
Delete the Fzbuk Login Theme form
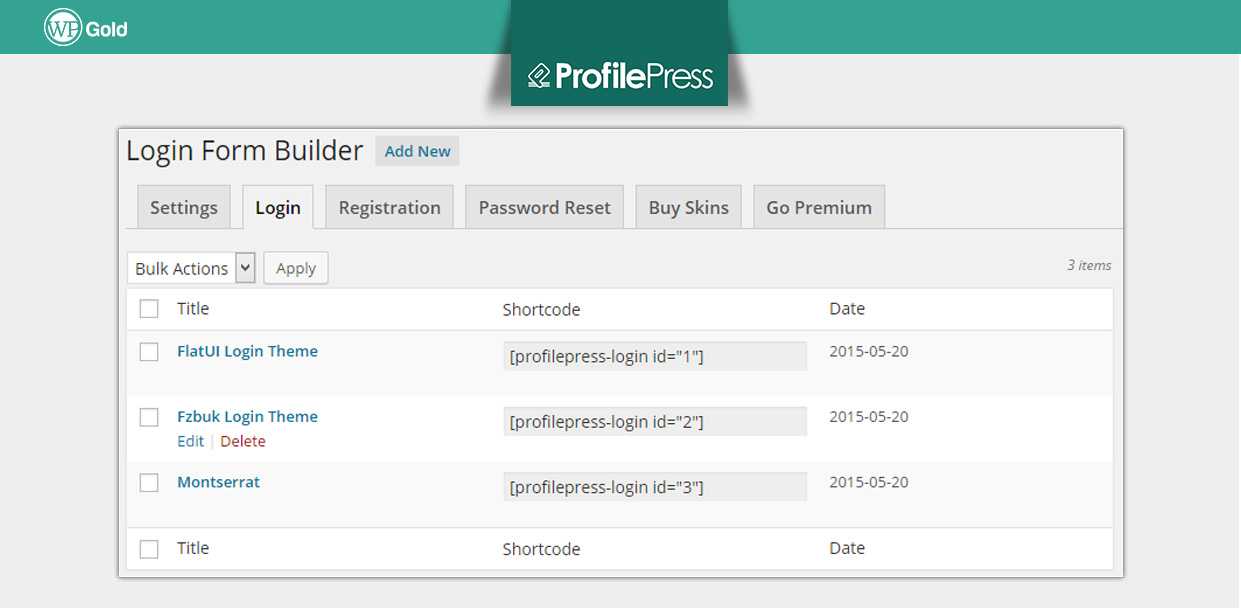243,441
